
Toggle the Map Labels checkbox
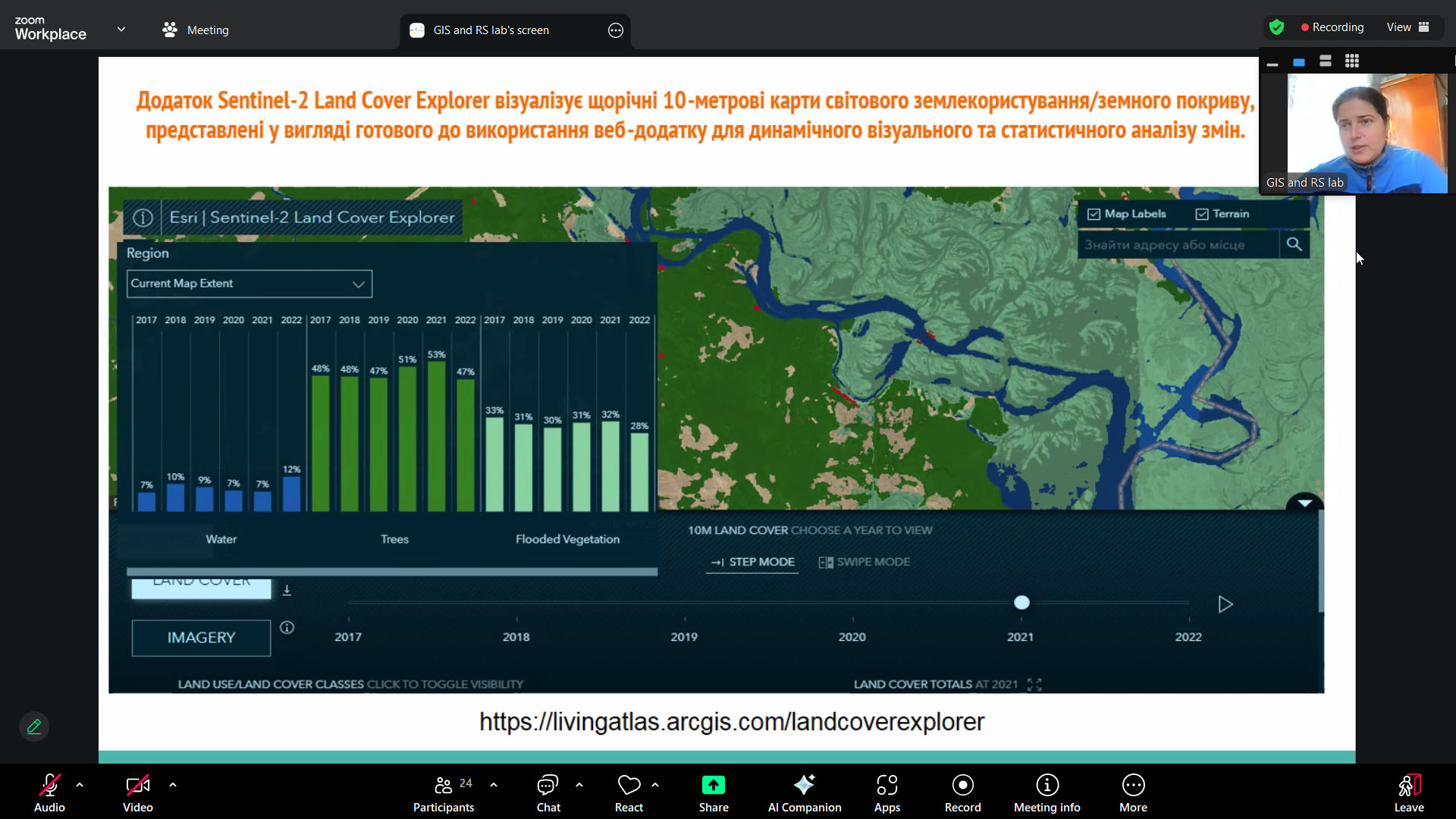click(1094, 215)
